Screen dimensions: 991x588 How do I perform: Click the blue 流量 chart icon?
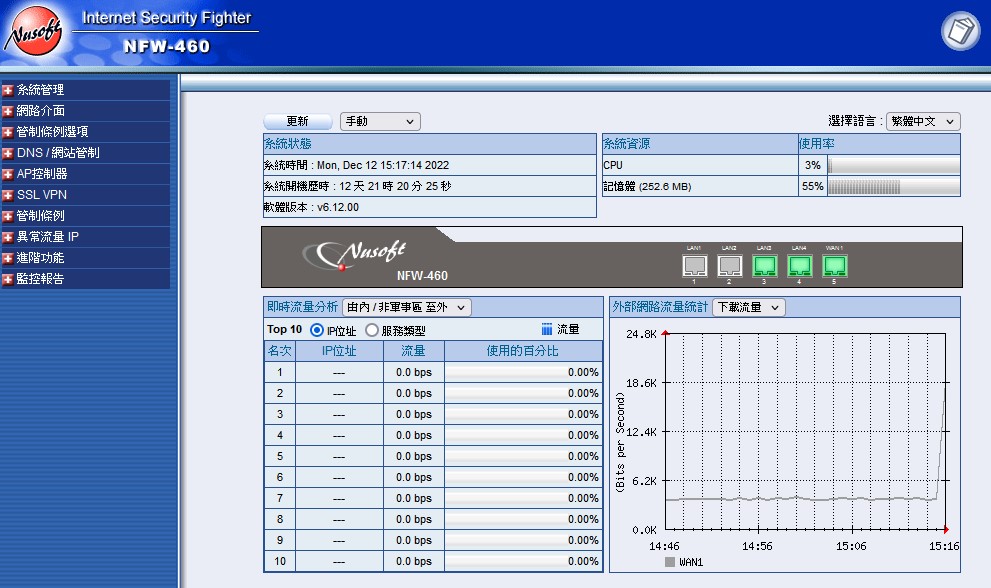point(547,329)
